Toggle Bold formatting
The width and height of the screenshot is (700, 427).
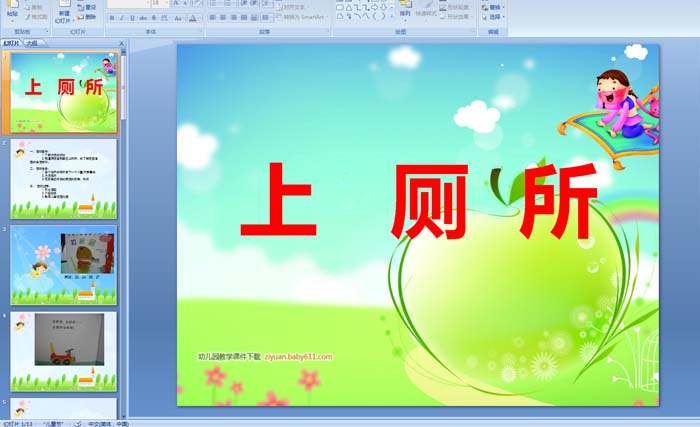(x=111, y=18)
